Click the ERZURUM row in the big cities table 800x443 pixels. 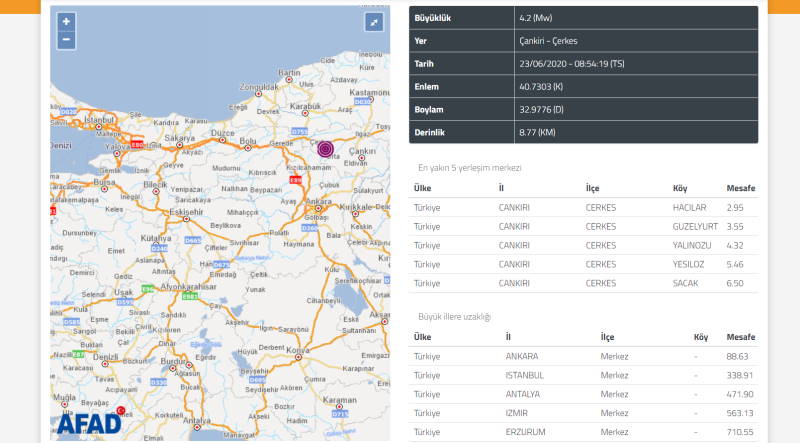coord(584,431)
